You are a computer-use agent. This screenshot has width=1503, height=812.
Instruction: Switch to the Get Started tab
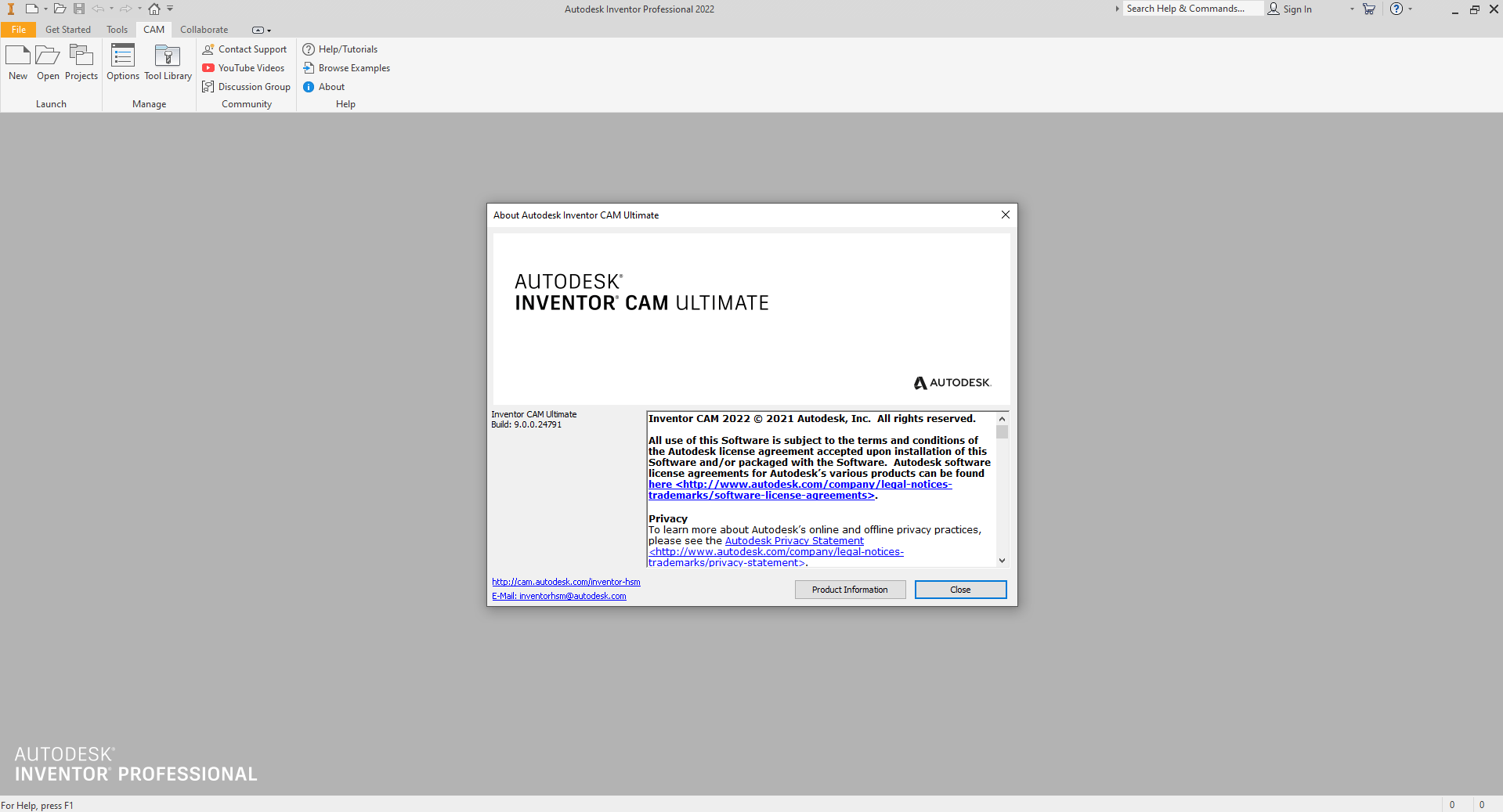(x=68, y=30)
